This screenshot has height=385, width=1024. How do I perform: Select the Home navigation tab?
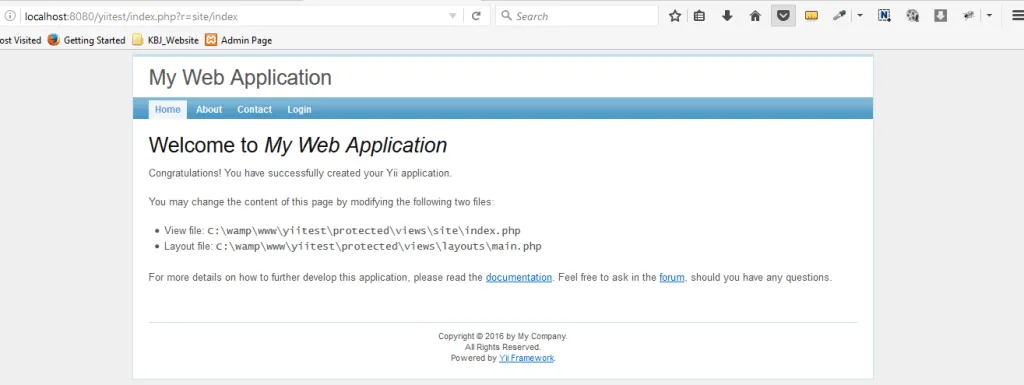pos(168,109)
